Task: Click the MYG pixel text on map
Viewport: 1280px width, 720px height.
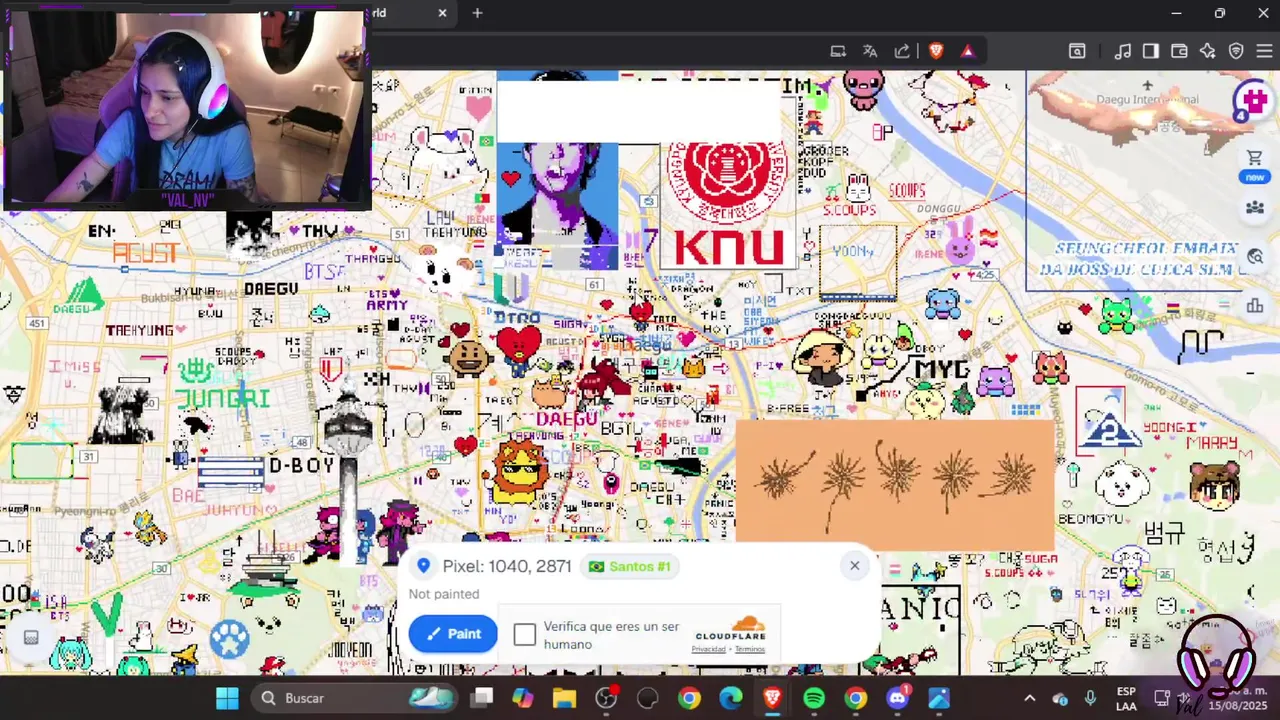Action: (942, 369)
